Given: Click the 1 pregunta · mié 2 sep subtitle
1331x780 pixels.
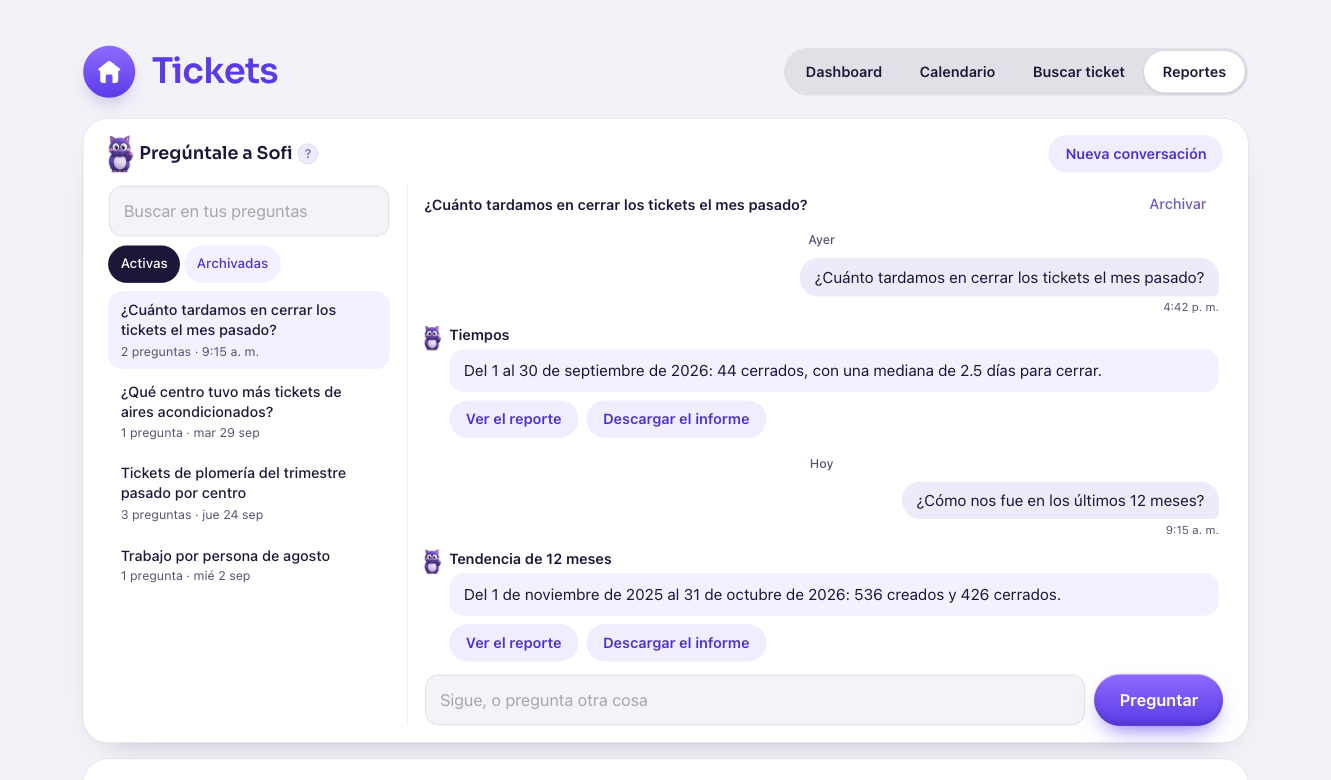Looking at the screenshot, I should 186,576.
